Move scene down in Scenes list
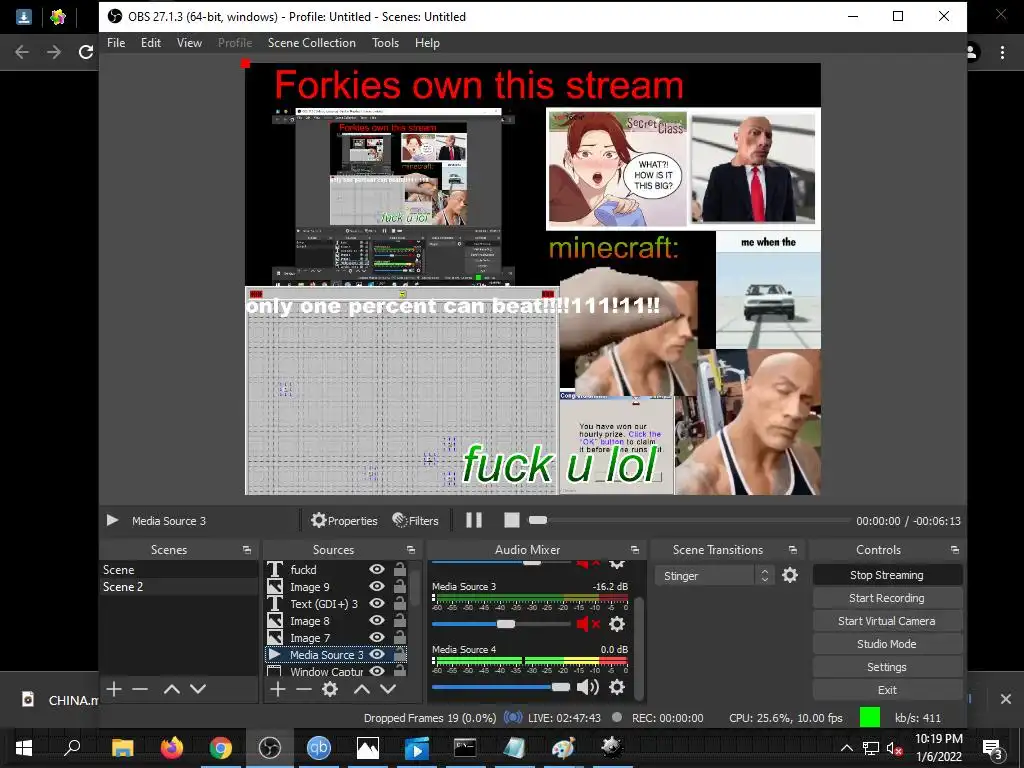 pyautogui.click(x=198, y=689)
